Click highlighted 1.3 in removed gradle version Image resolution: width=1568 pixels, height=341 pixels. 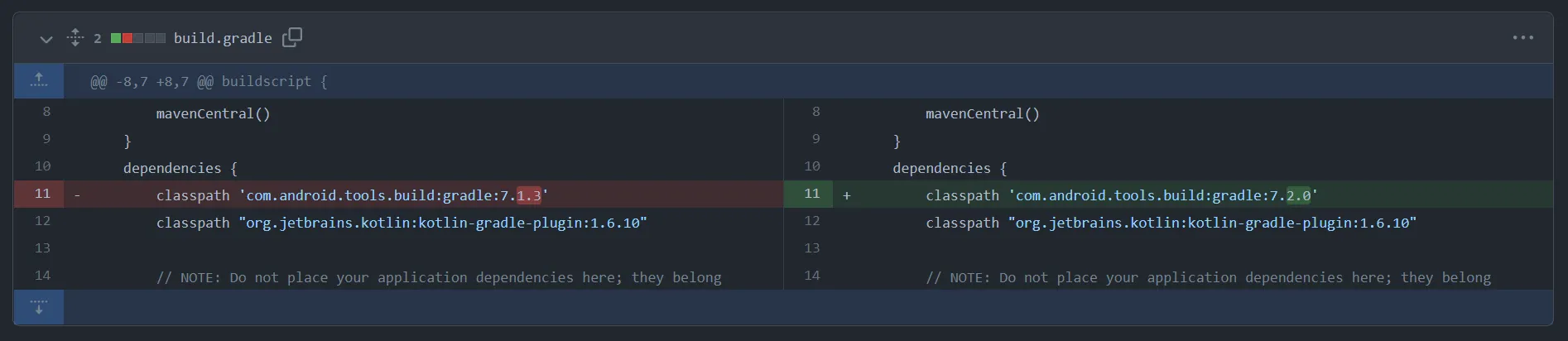tap(528, 196)
